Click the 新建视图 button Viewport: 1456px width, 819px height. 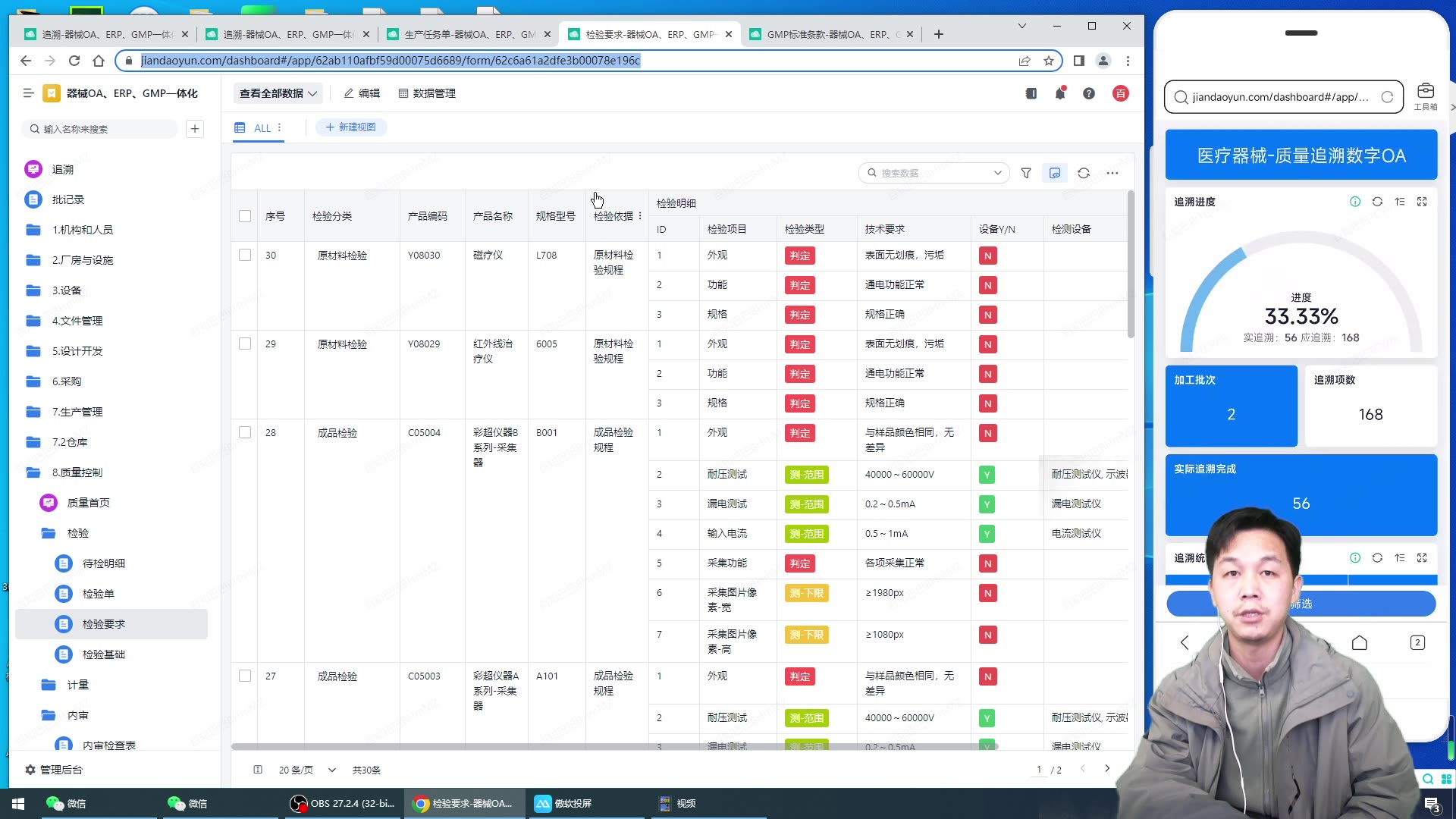click(351, 127)
